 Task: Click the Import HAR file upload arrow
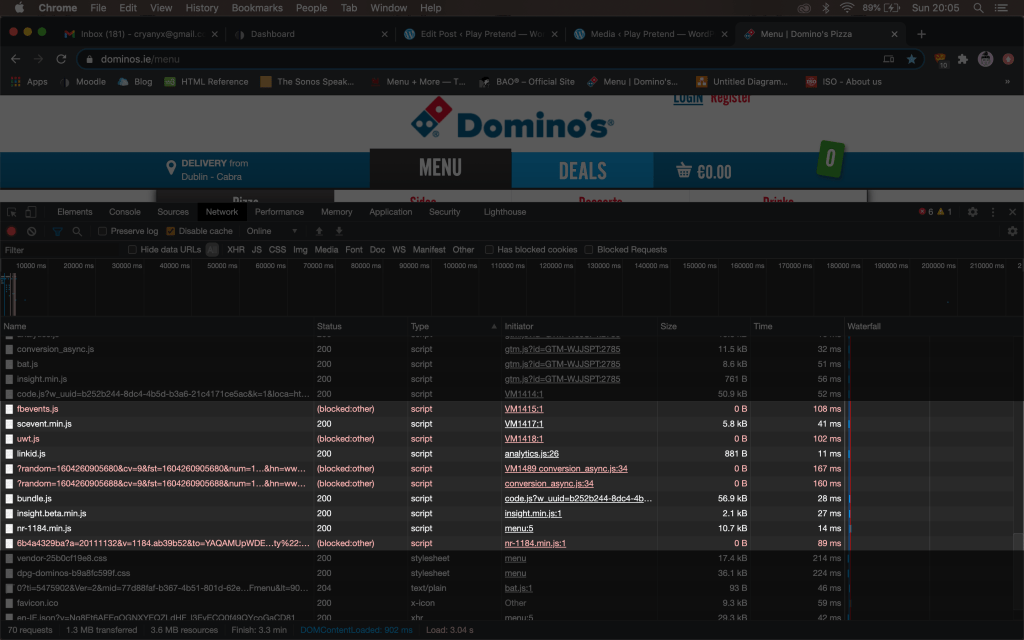coord(319,231)
